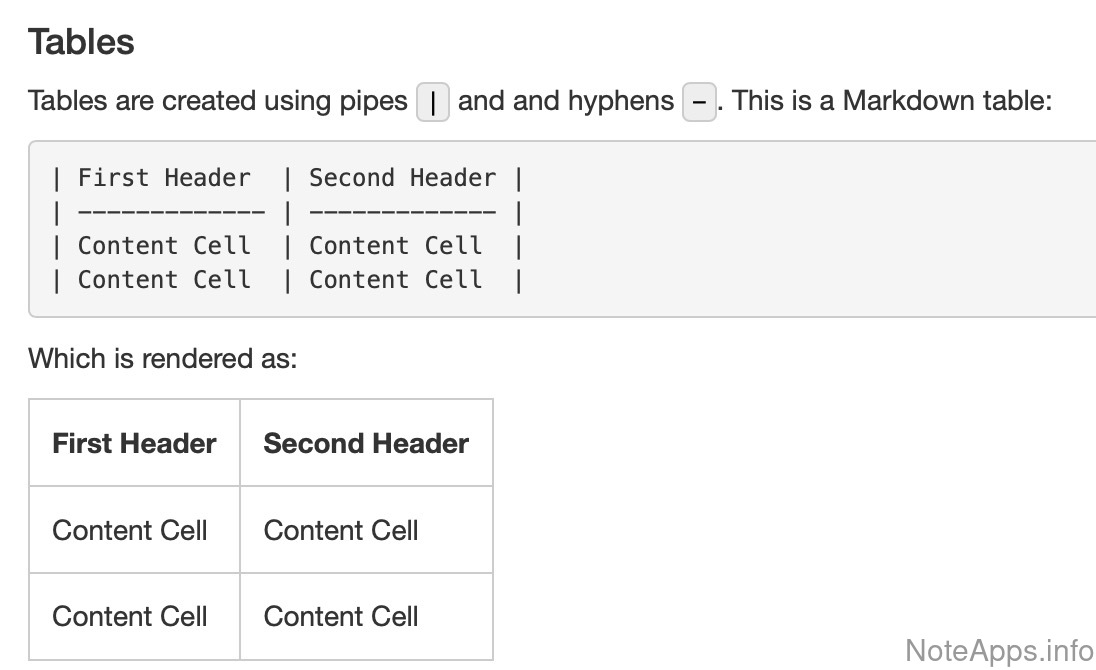Click second code line's right-hand dashes

click(x=402, y=212)
